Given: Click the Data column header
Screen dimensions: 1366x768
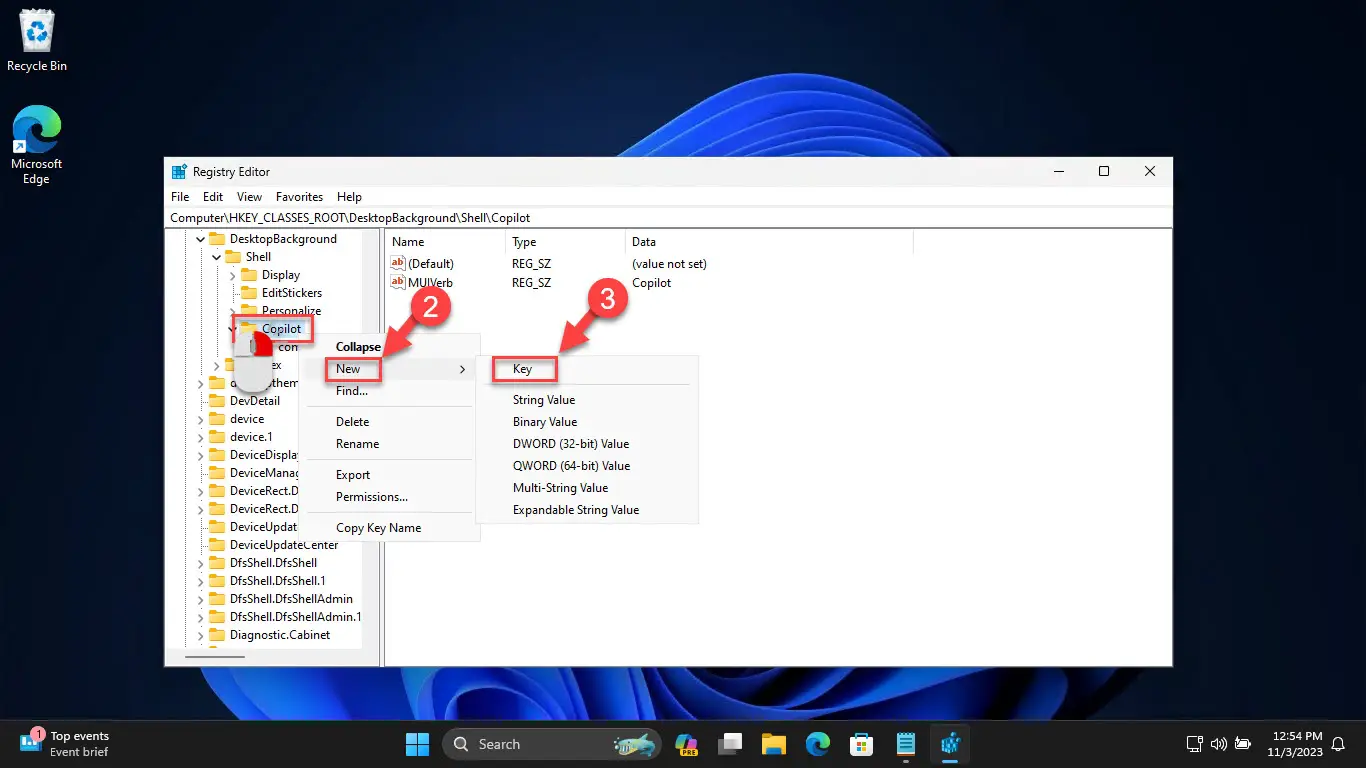Looking at the screenshot, I should tap(770, 242).
